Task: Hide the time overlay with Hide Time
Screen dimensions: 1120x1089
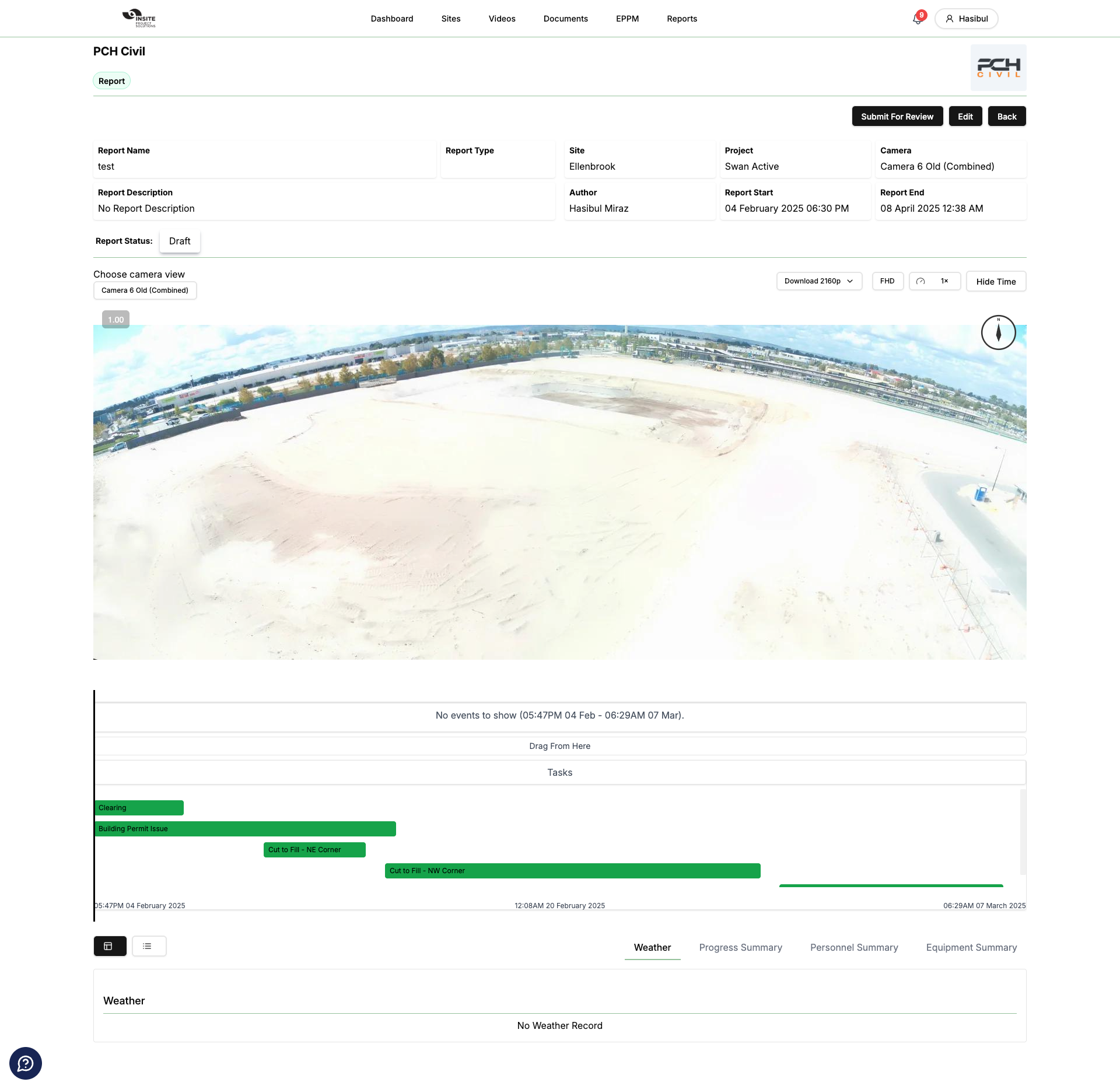Action: (x=996, y=281)
